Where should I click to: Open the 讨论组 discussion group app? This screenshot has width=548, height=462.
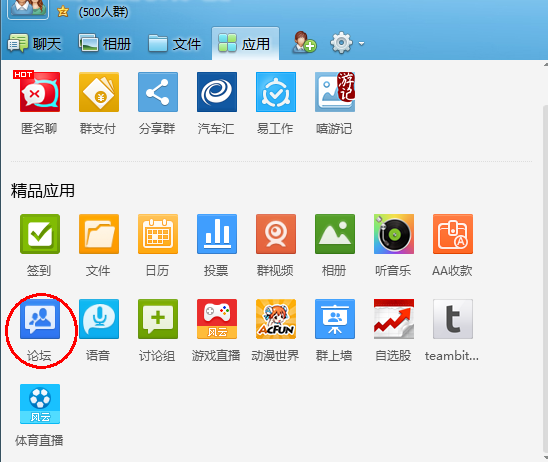pos(158,319)
